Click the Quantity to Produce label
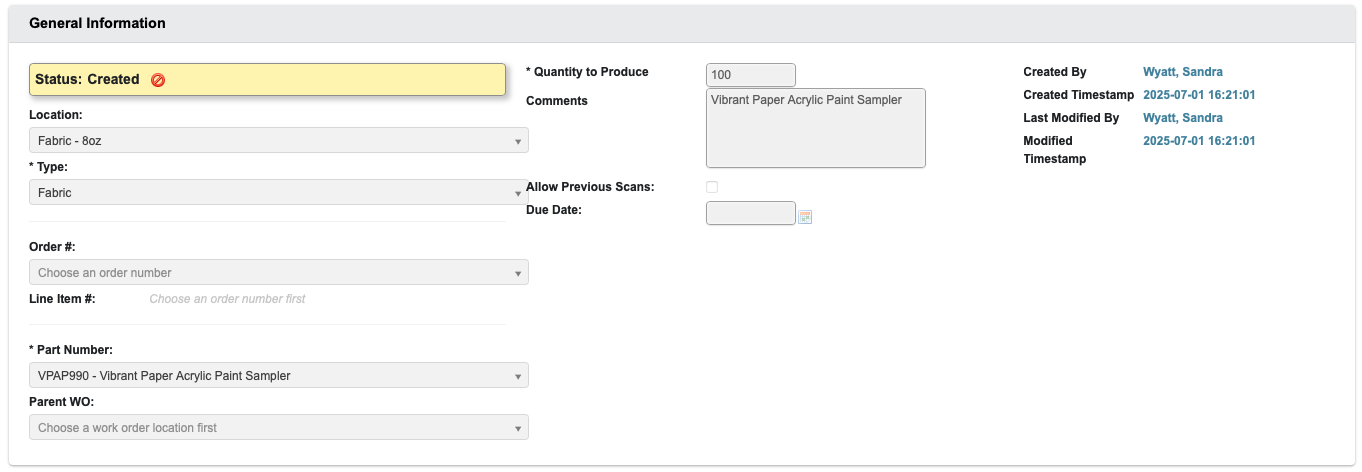The image size is (1362, 472). tap(587, 72)
